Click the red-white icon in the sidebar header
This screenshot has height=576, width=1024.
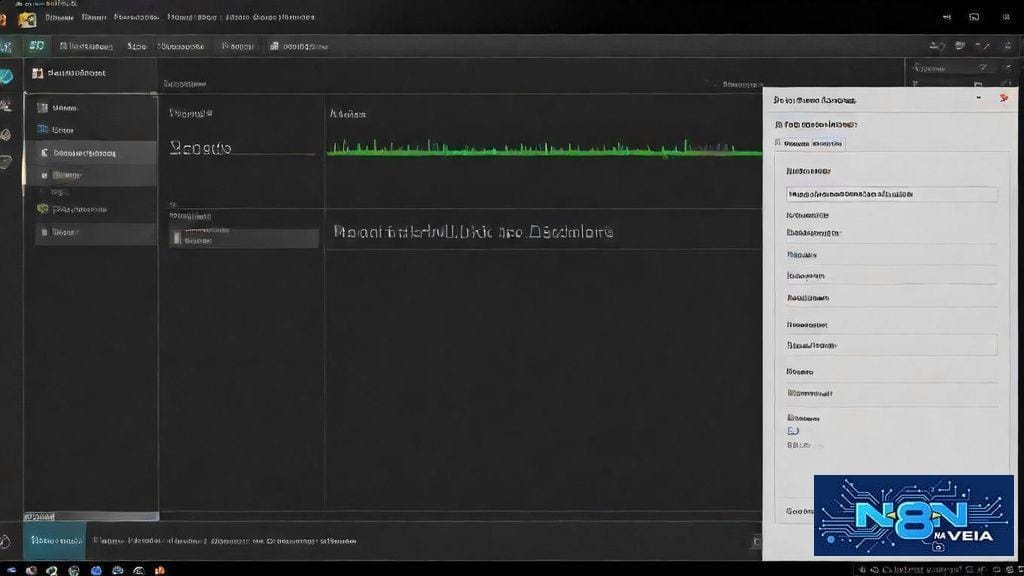[x=37, y=73]
